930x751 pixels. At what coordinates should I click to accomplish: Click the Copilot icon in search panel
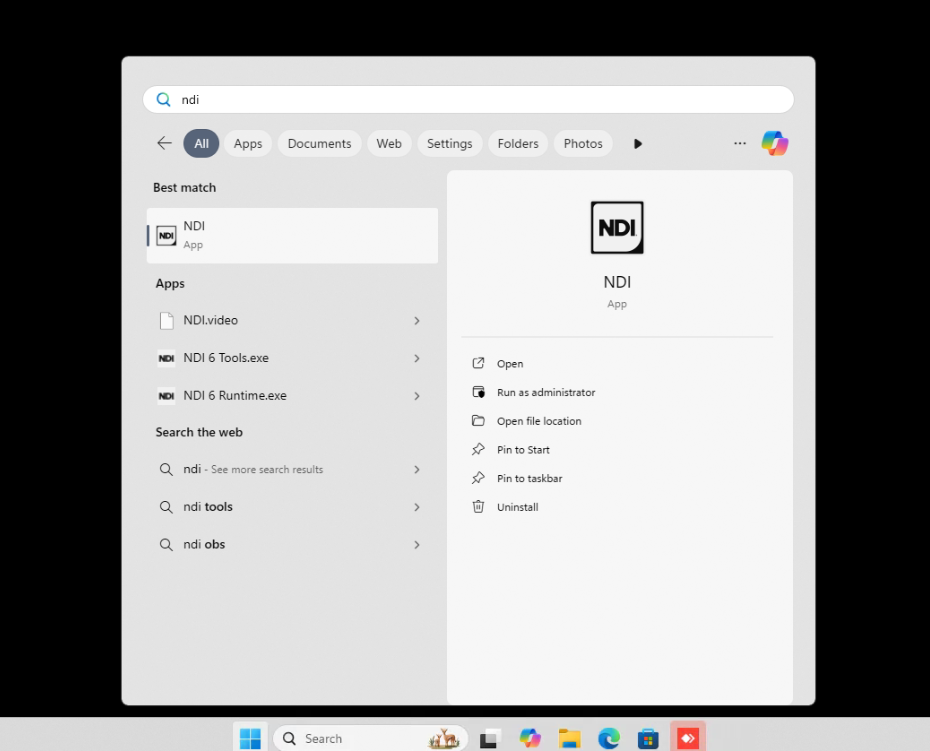774,143
